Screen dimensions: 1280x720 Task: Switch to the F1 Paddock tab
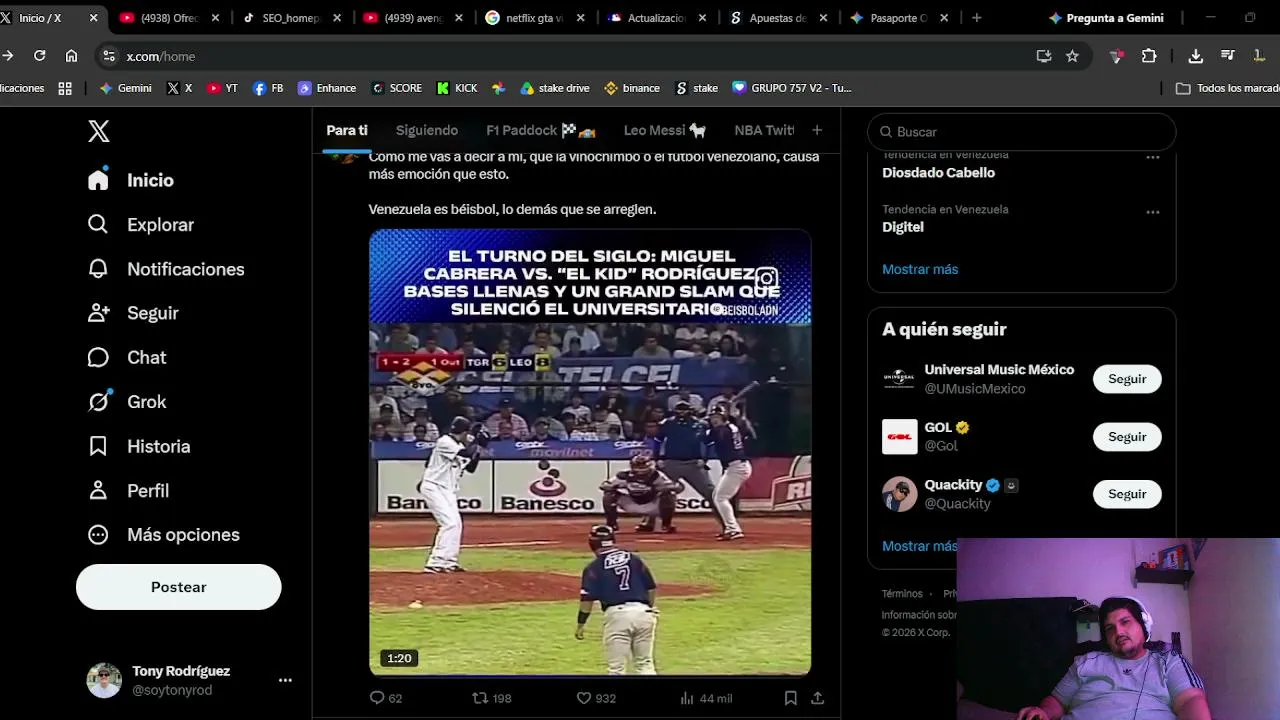tap(541, 130)
